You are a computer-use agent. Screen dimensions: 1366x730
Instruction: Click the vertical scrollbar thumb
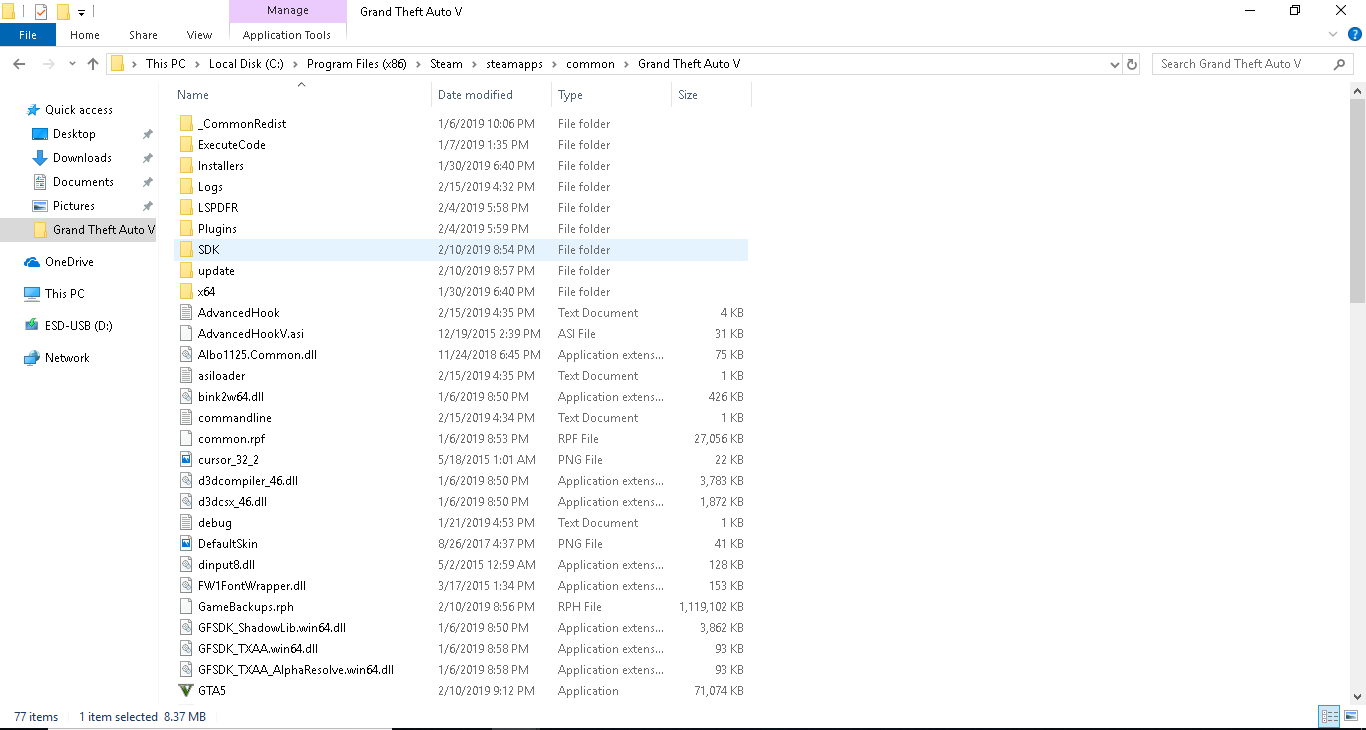[x=1357, y=200]
